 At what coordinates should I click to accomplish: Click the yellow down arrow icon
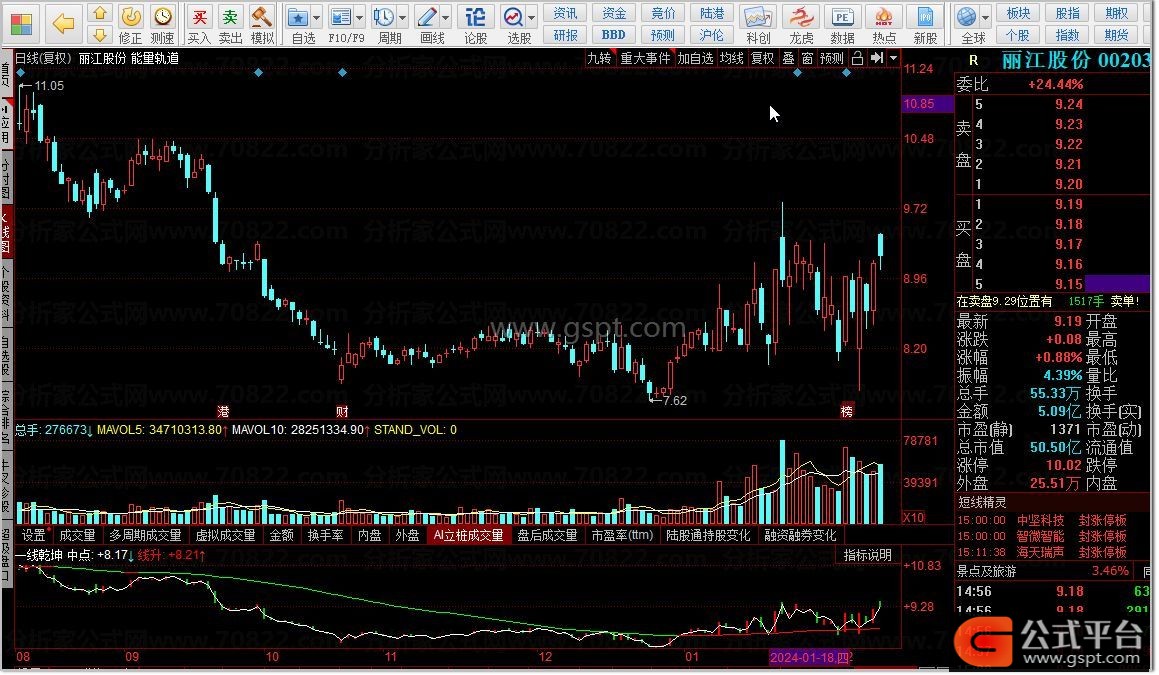tap(100, 35)
